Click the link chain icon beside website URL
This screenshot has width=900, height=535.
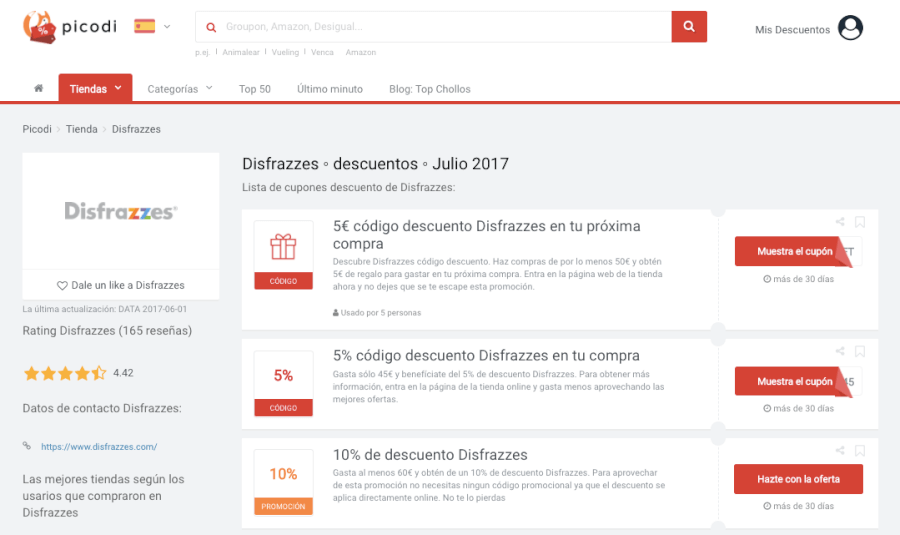(x=27, y=445)
